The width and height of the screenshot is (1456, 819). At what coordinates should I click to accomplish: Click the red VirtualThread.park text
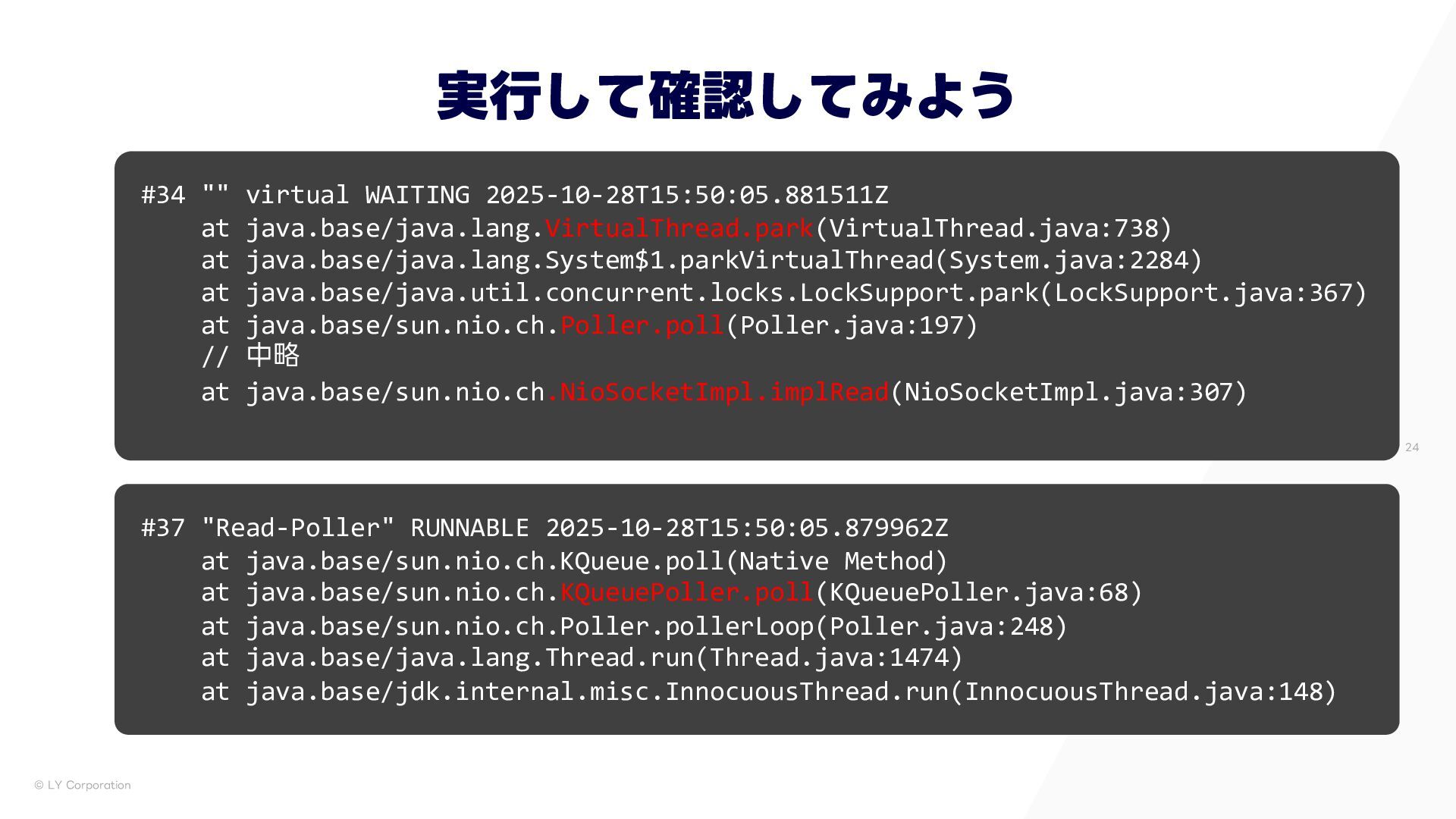(679, 228)
